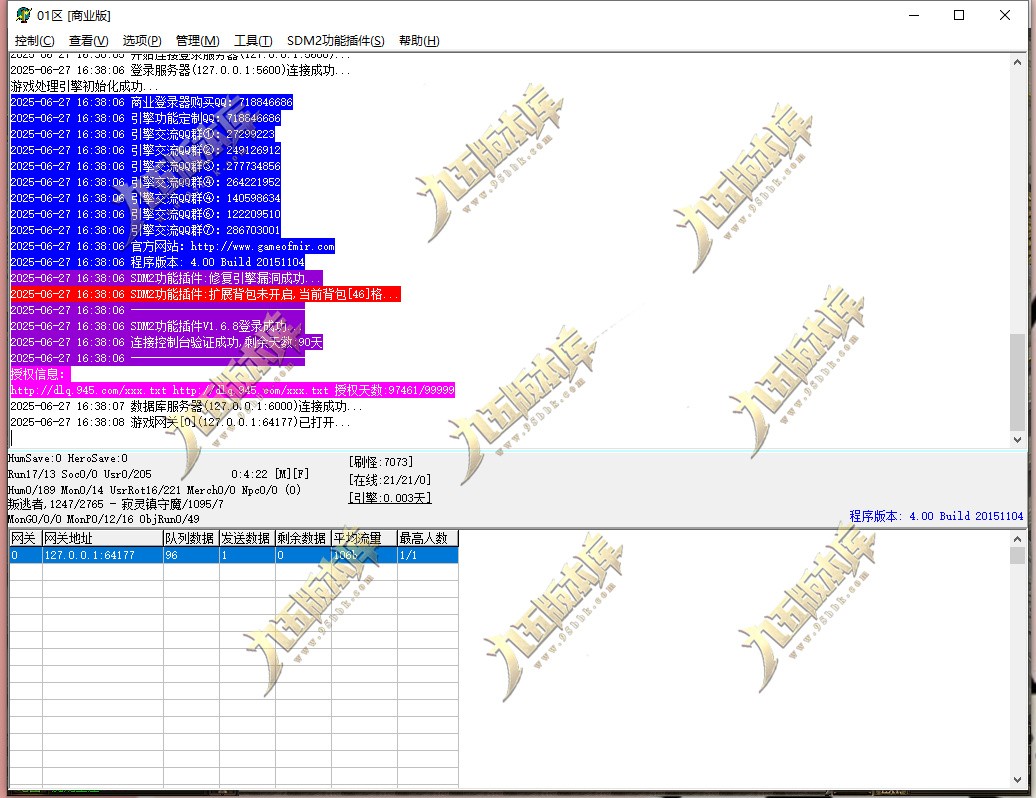Open the 查看(V) menu

(x=89, y=41)
